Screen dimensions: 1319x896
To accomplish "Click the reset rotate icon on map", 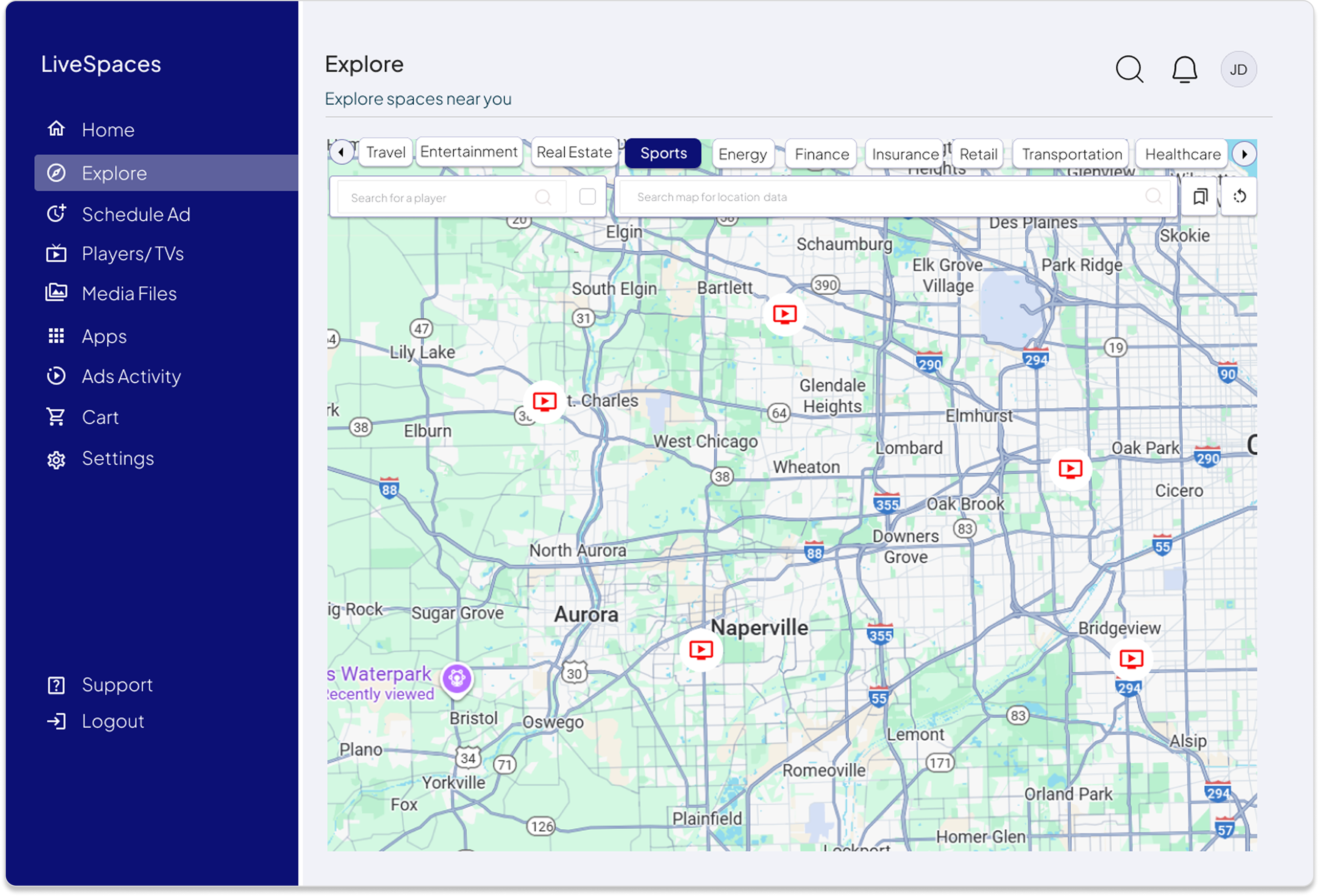I will [x=1239, y=196].
